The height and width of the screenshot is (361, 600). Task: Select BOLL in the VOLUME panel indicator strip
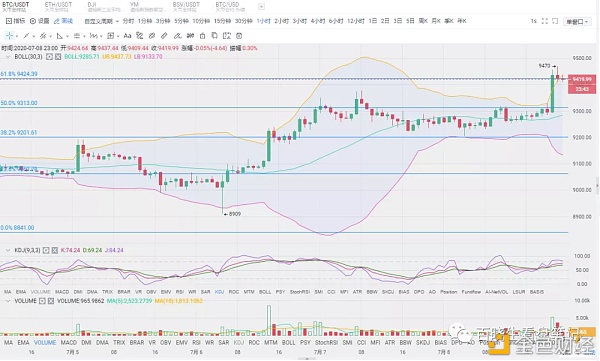pos(289,343)
